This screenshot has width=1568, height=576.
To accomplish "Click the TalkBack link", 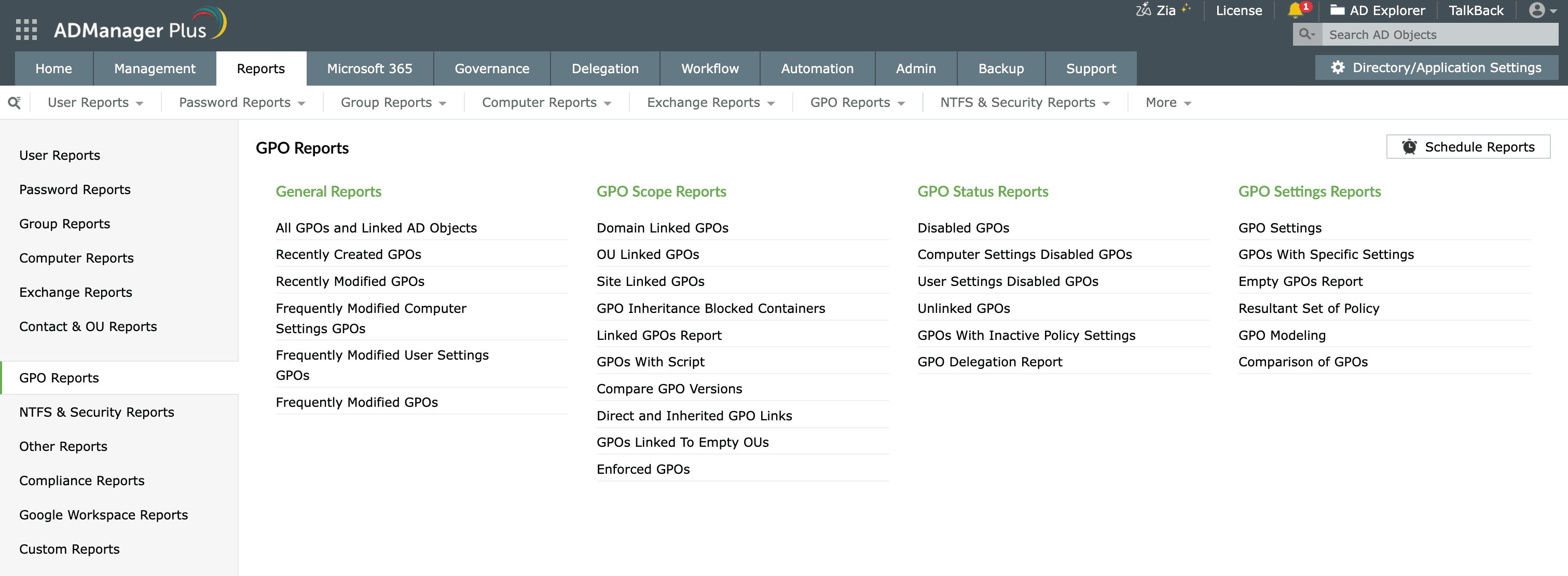I will tap(1476, 10).
